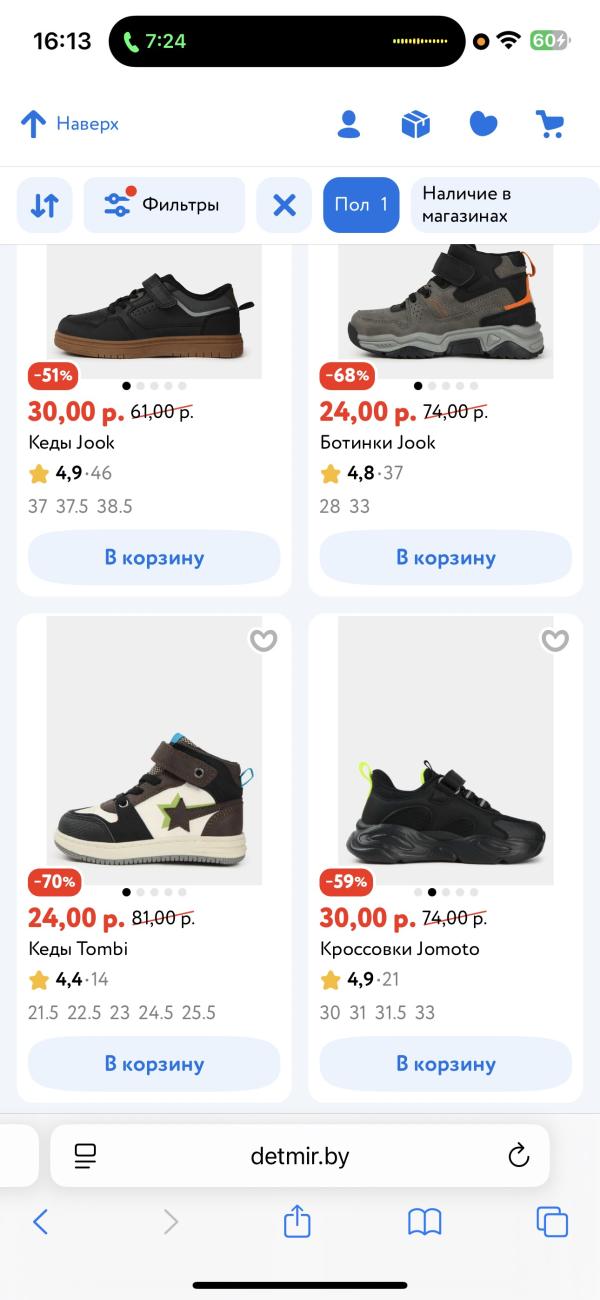Favorite the Кроссовки Jomoto sneakers
The image size is (600, 1300).
[x=554, y=640]
